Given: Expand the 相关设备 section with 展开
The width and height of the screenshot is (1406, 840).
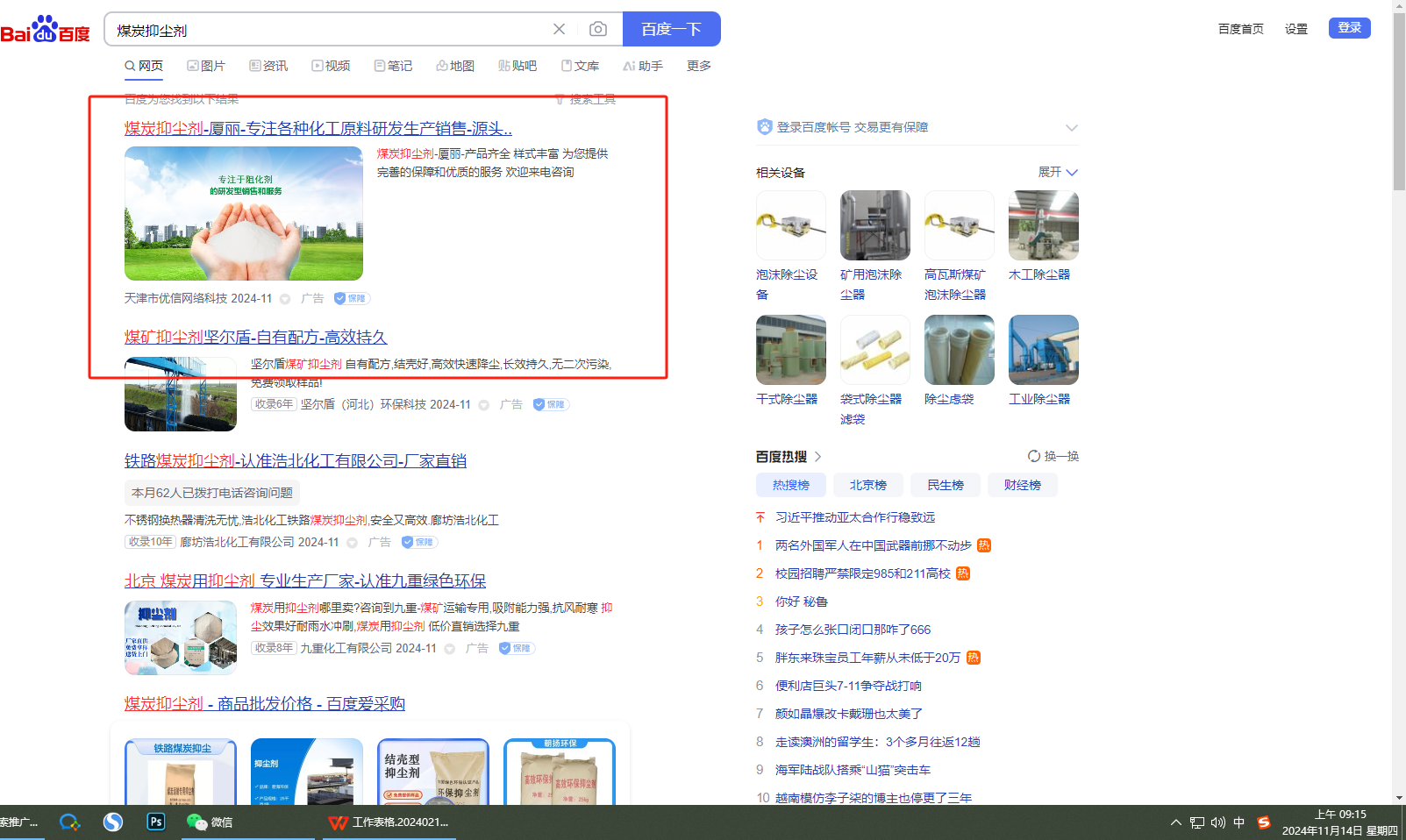Looking at the screenshot, I should [x=1058, y=172].
